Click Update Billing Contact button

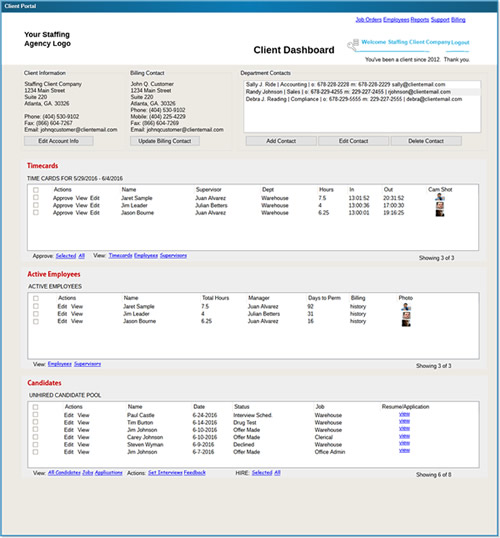pyautogui.click(x=165, y=141)
